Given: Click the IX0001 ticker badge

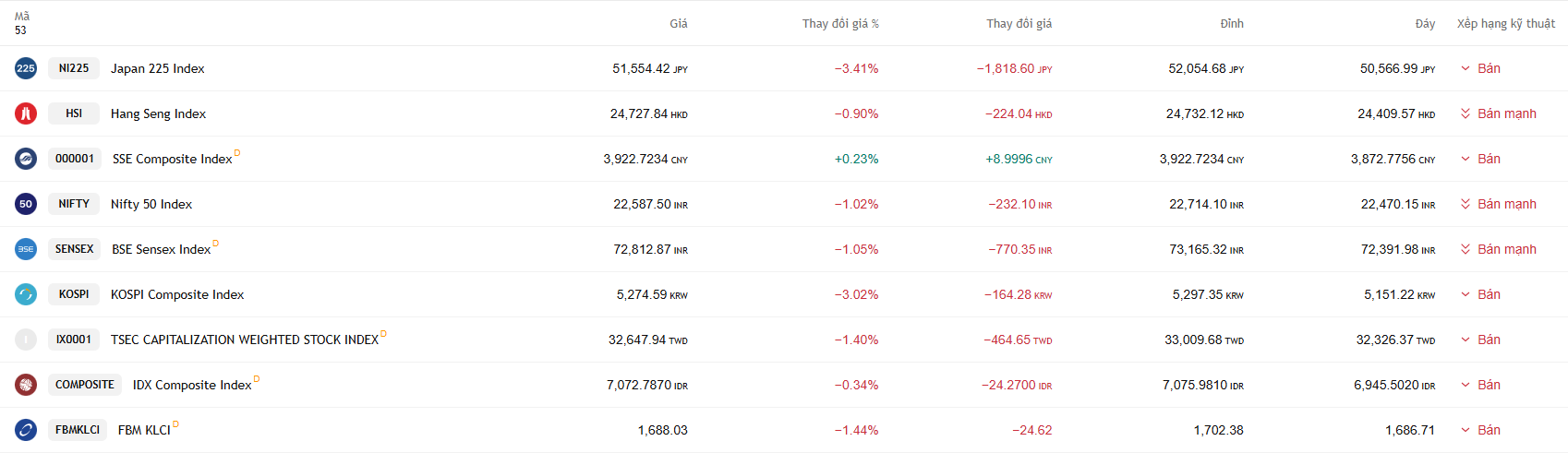Looking at the screenshot, I should tap(74, 340).
